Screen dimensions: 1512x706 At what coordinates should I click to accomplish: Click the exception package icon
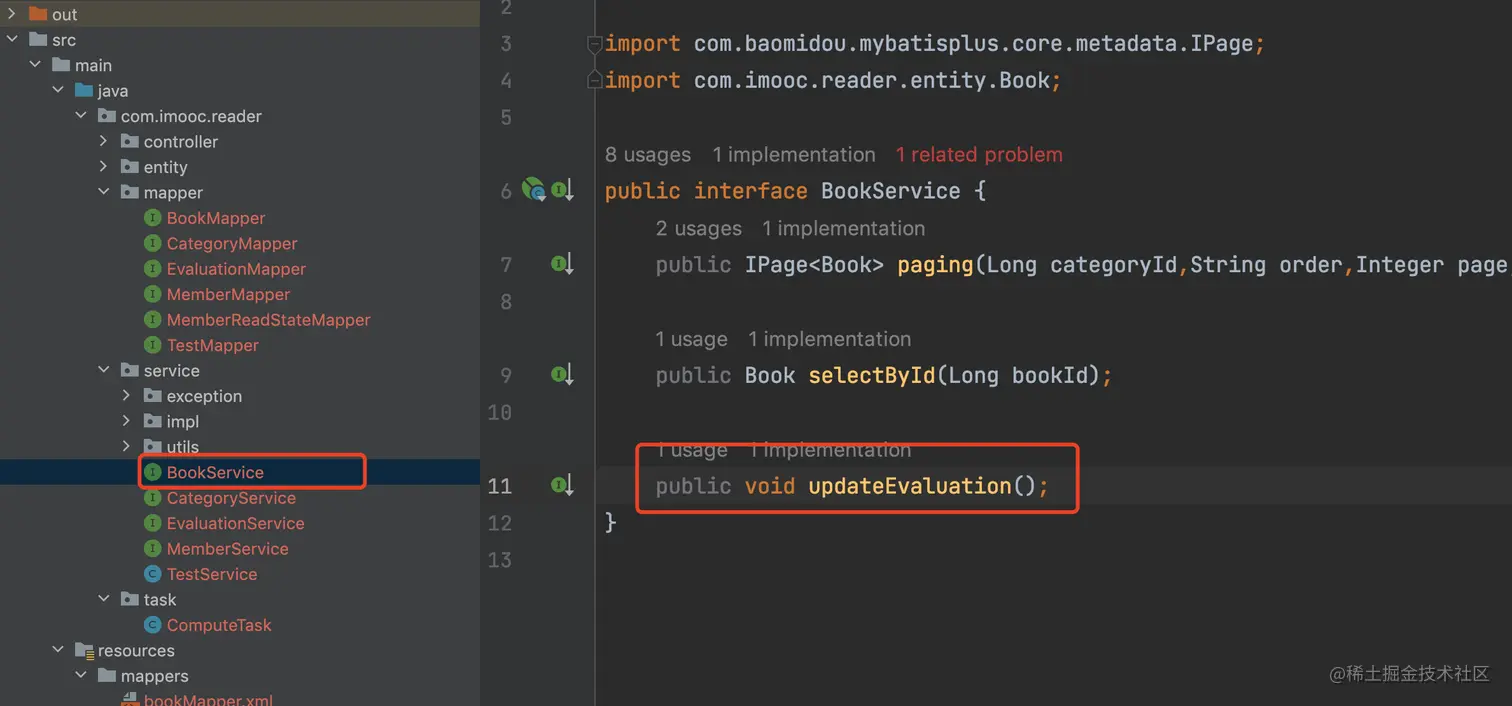tap(153, 396)
